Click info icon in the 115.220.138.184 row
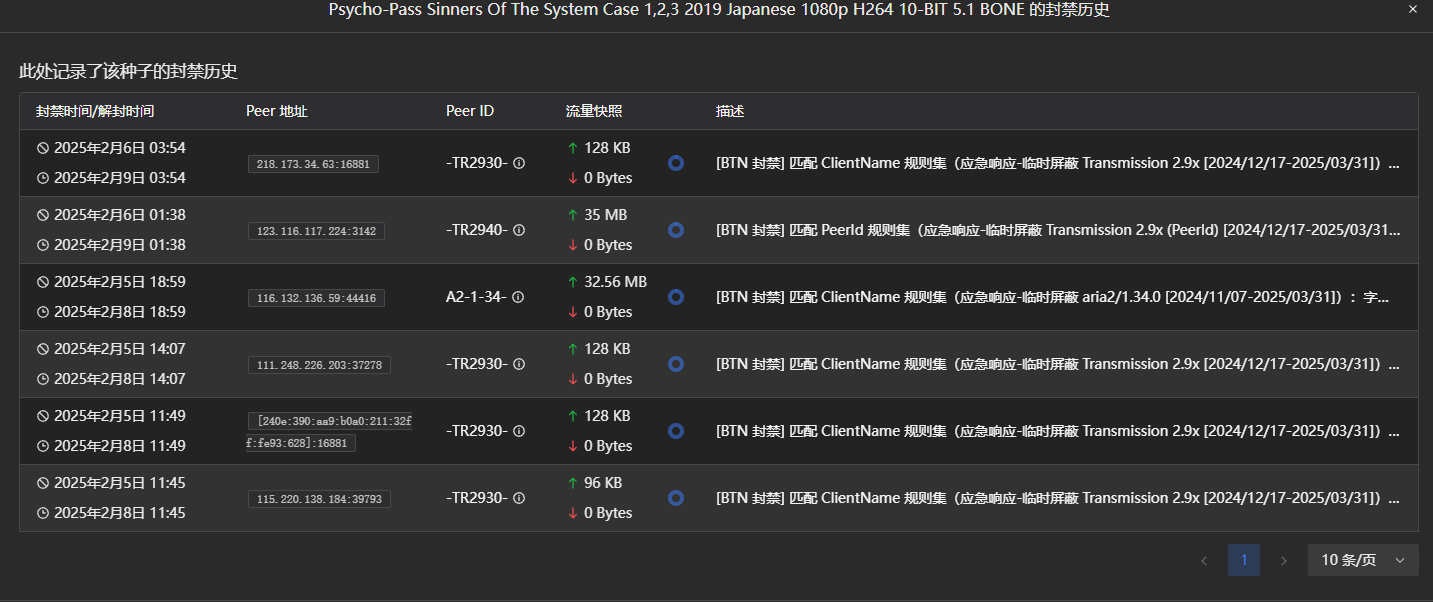 click(x=519, y=498)
